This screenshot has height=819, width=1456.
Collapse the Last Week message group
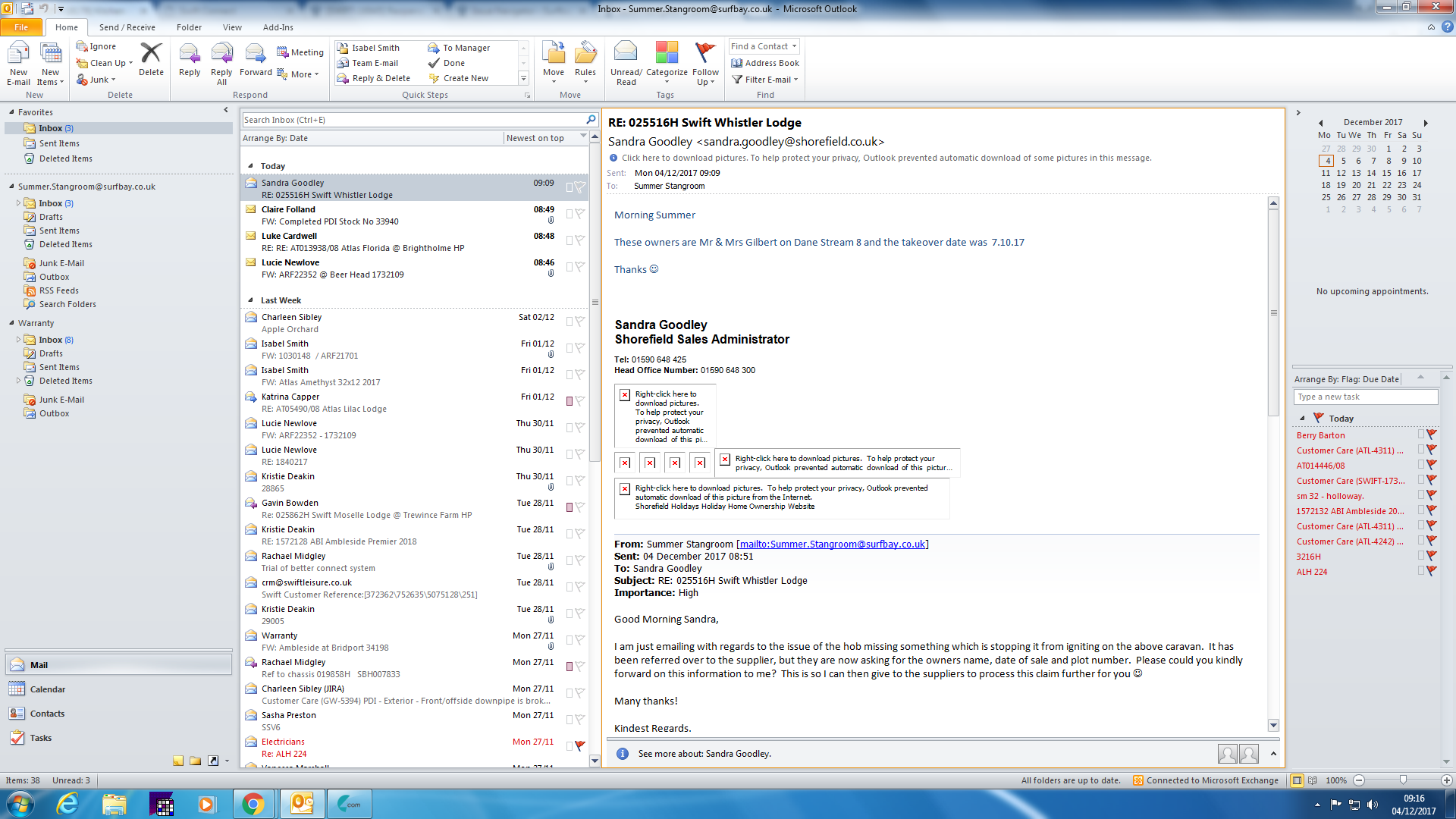(x=251, y=300)
